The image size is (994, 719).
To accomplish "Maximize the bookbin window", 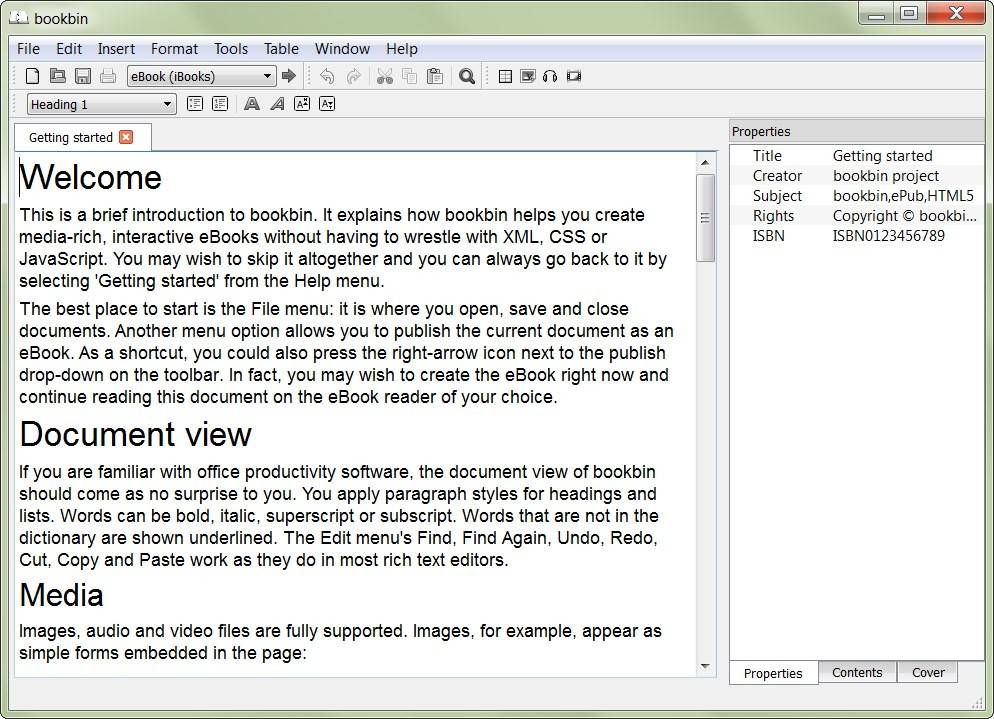I will point(909,13).
